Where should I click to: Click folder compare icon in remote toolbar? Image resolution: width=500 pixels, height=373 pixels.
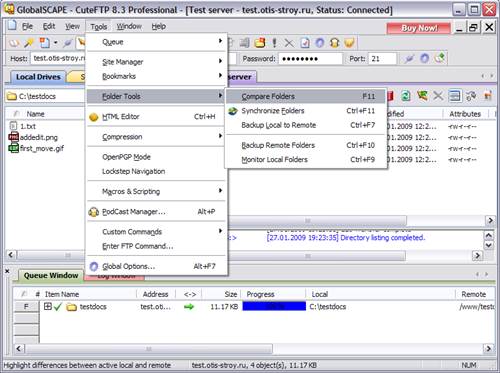click(x=422, y=96)
